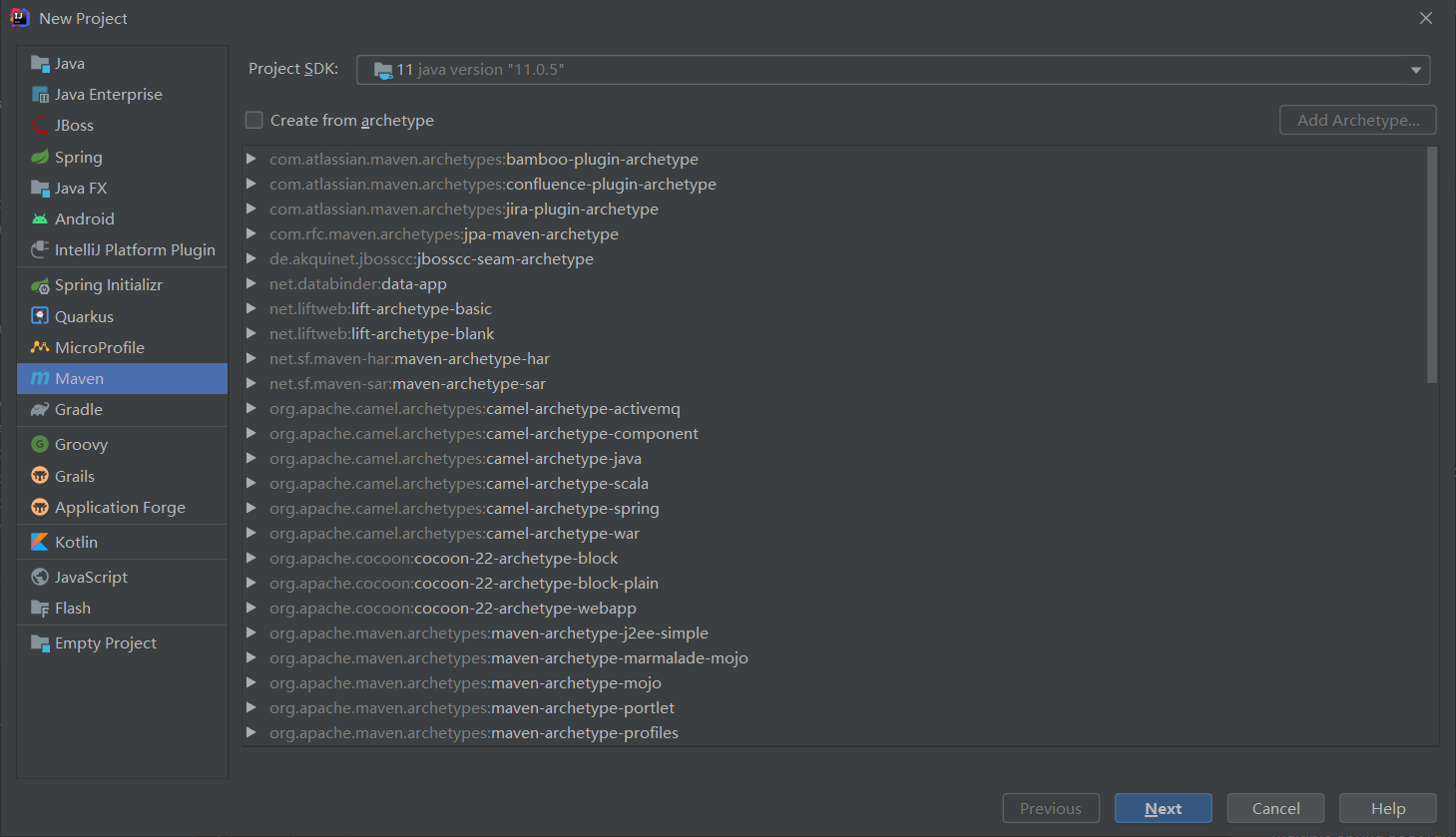Click the IntelliJ Platform Plugin icon
Viewport: 1456px width, 837px height.
pyautogui.click(x=40, y=249)
